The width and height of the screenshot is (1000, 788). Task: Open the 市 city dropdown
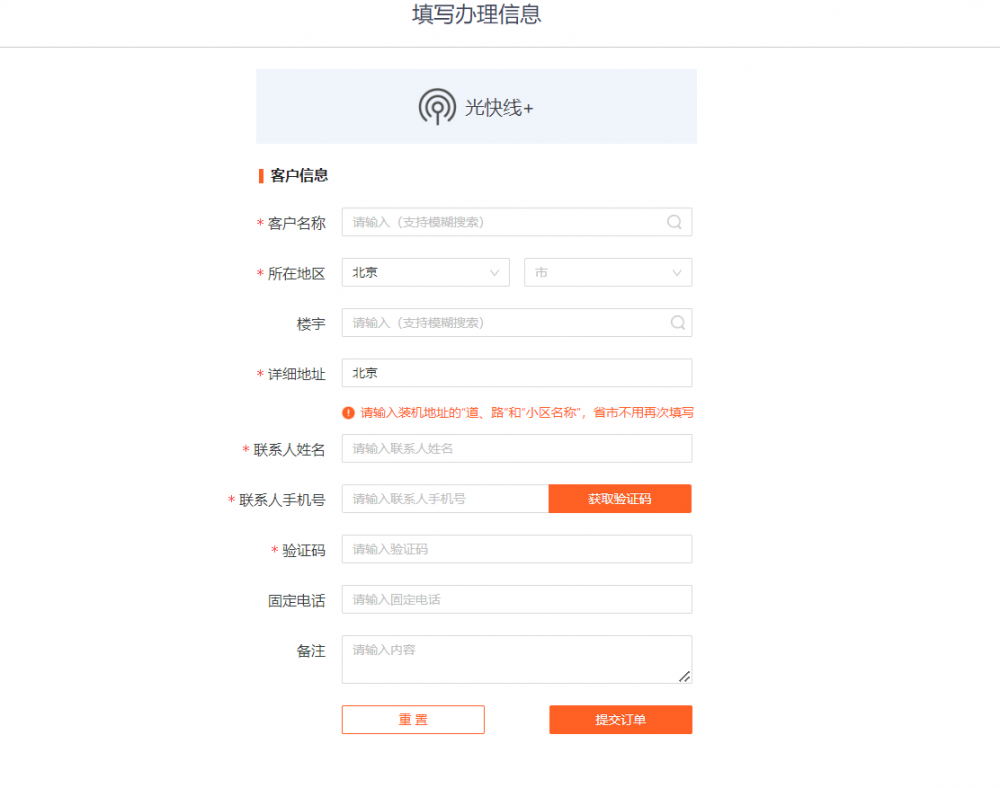608,272
